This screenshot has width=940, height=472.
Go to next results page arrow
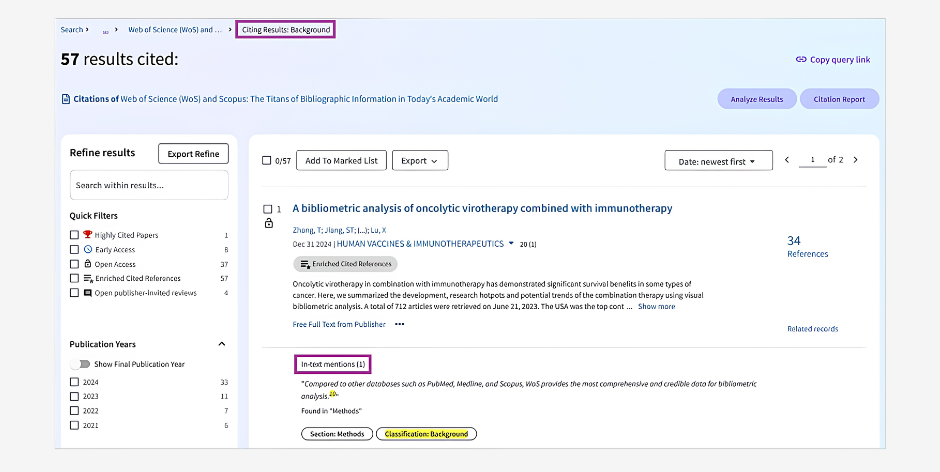pos(855,160)
